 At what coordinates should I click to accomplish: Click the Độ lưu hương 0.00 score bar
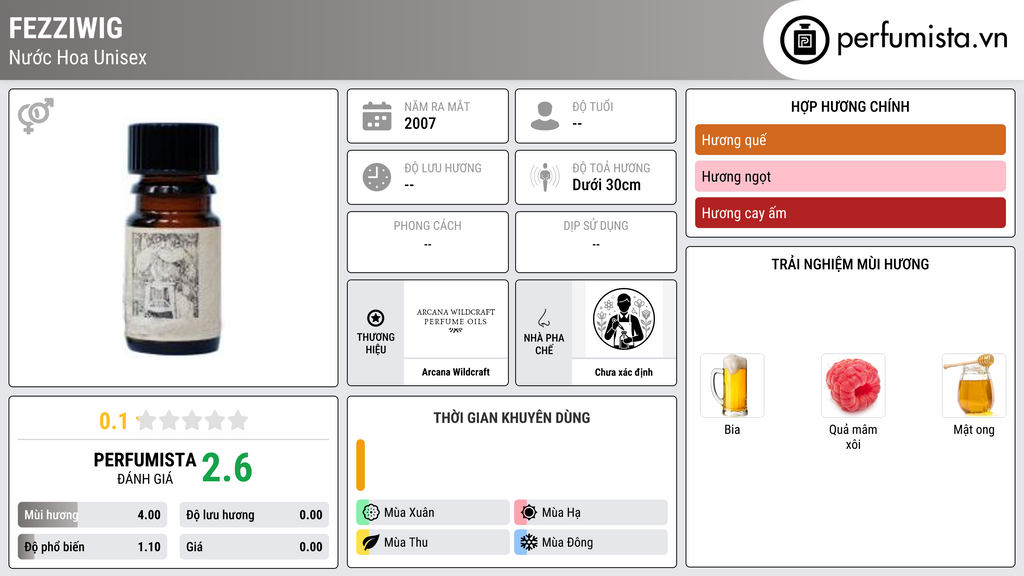point(254,515)
